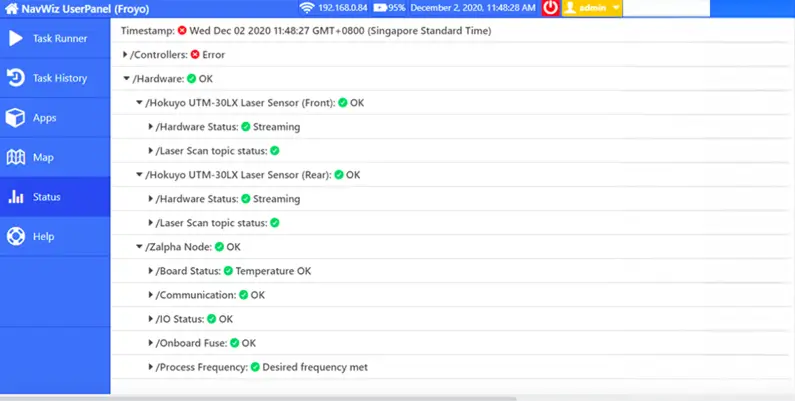Collapse the /Hardware tree node
795x401 pixels.
(126, 79)
